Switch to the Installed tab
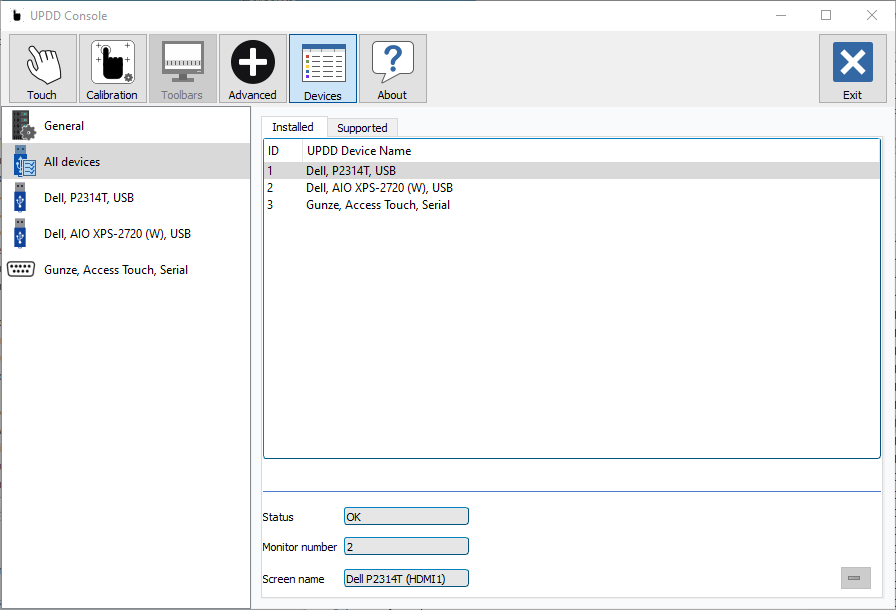This screenshot has height=610, width=896. 293,127
